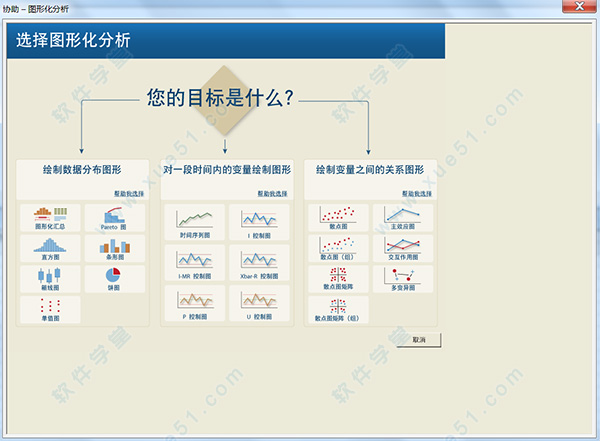The image size is (600, 441).
Task: Select the I 控制图 chart icon
Action: 259,222
